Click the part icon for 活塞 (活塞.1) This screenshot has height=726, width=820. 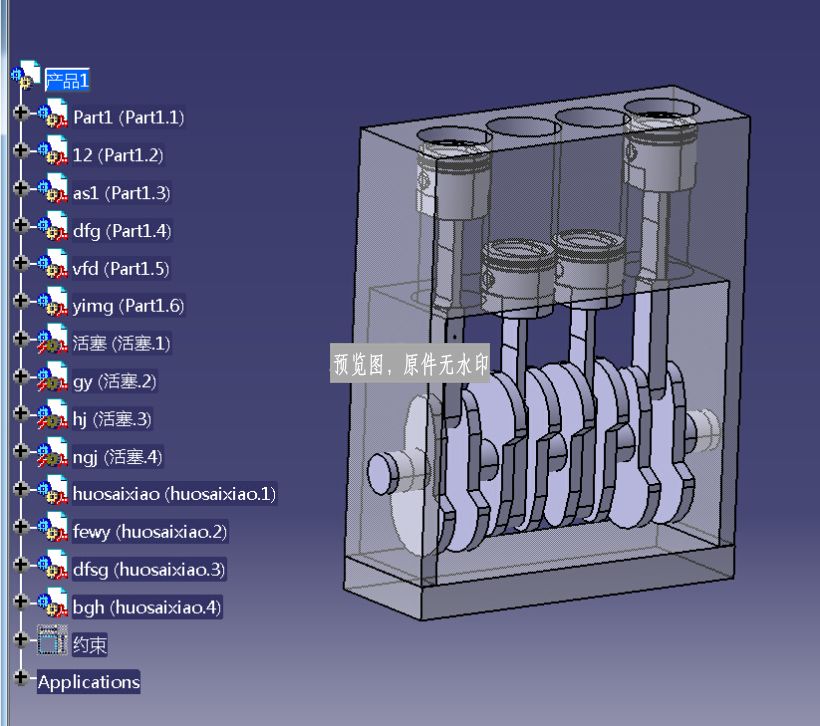(52, 340)
